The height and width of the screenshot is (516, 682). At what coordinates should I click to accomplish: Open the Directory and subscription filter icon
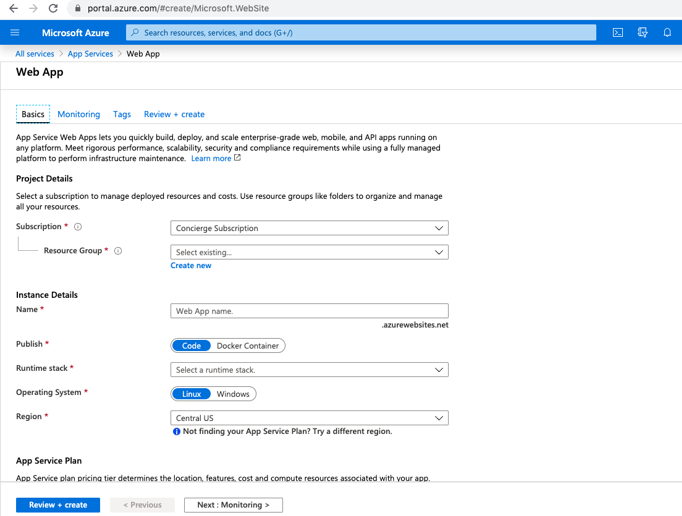tap(642, 33)
